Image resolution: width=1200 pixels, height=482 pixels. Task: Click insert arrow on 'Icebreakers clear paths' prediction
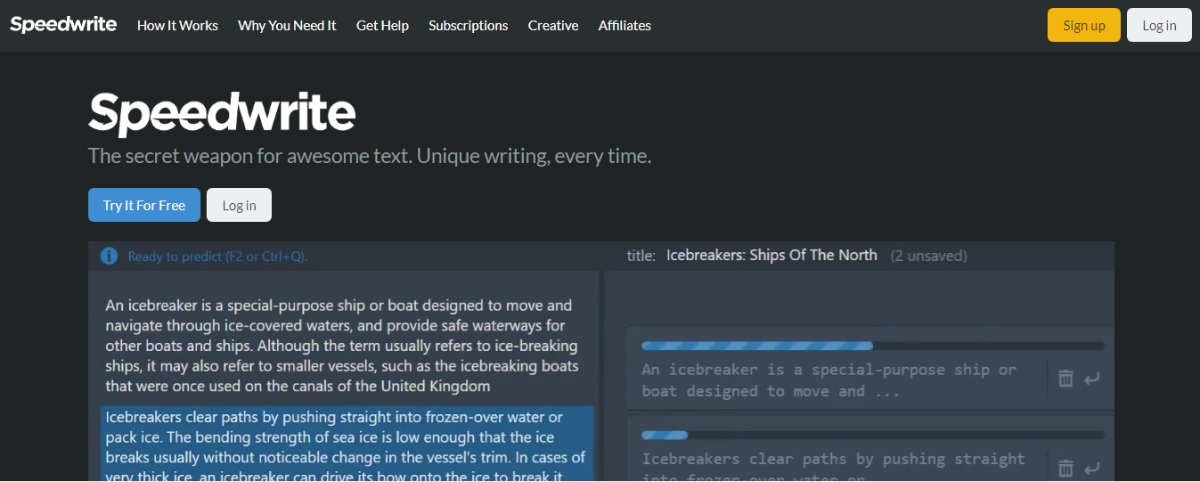pos(1092,467)
